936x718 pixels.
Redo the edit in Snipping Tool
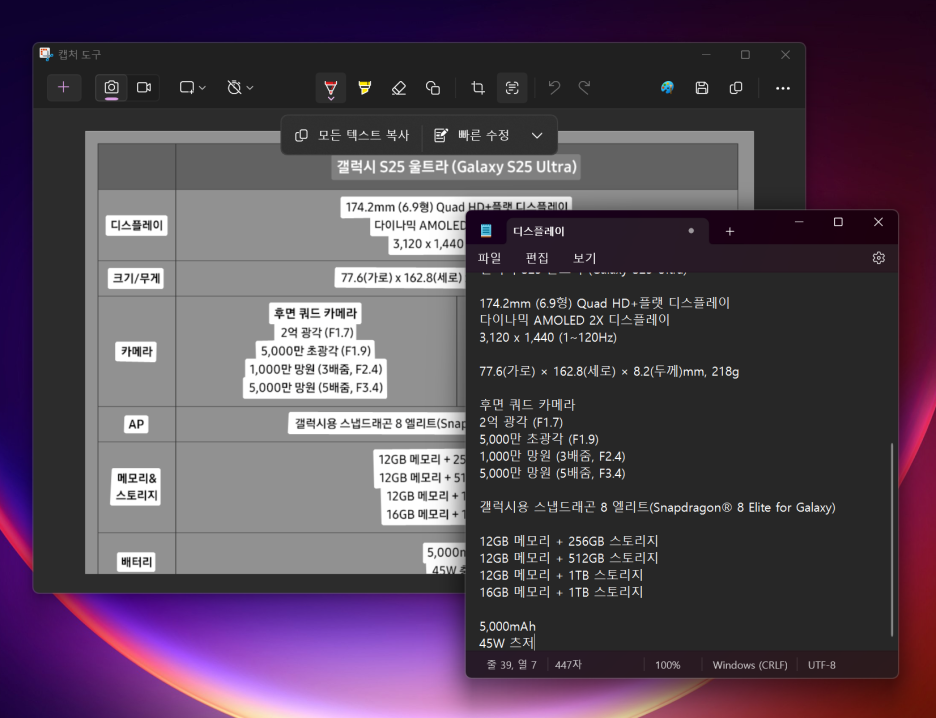pos(584,88)
